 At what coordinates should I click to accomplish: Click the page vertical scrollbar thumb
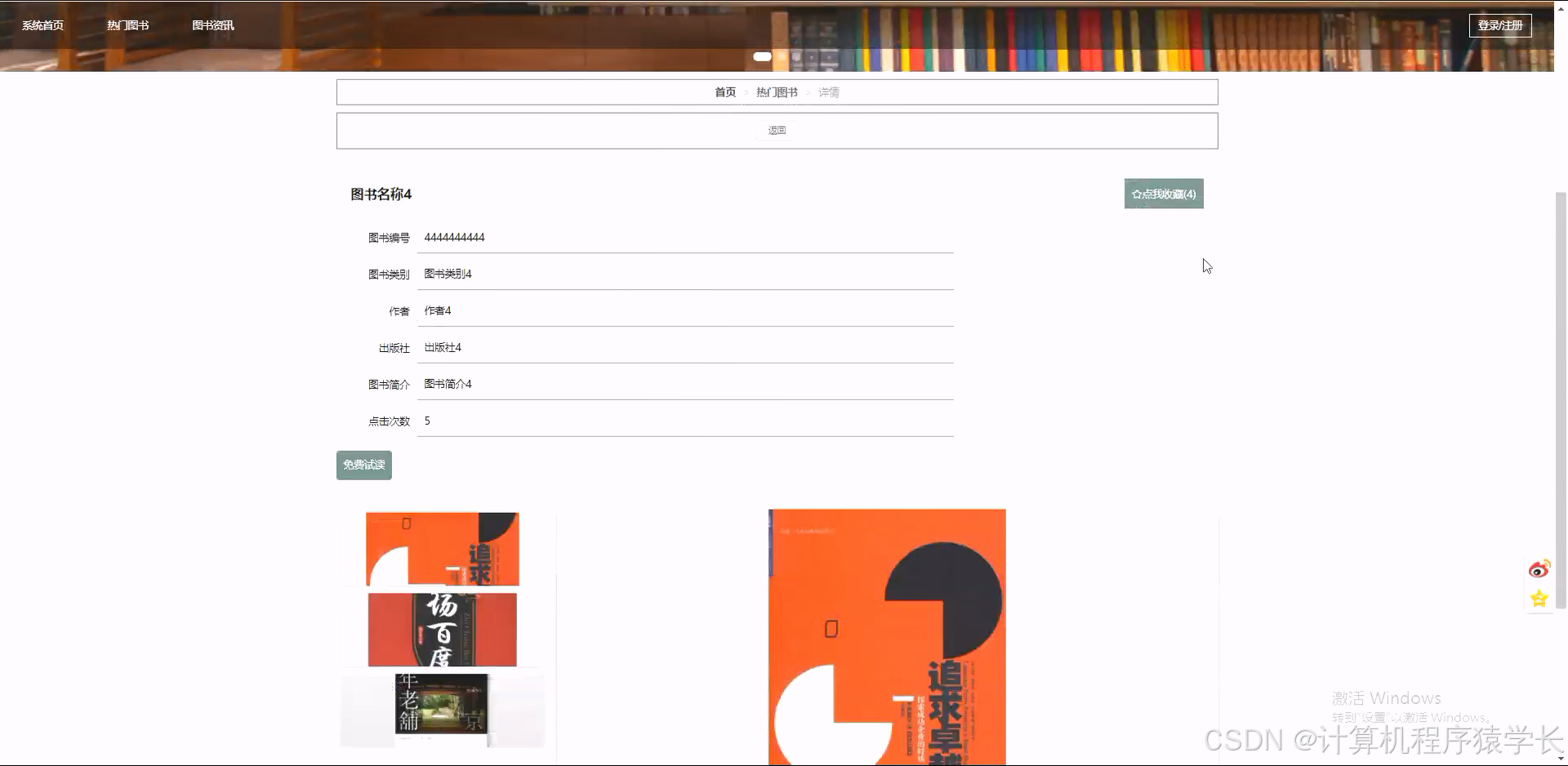click(x=1561, y=400)
